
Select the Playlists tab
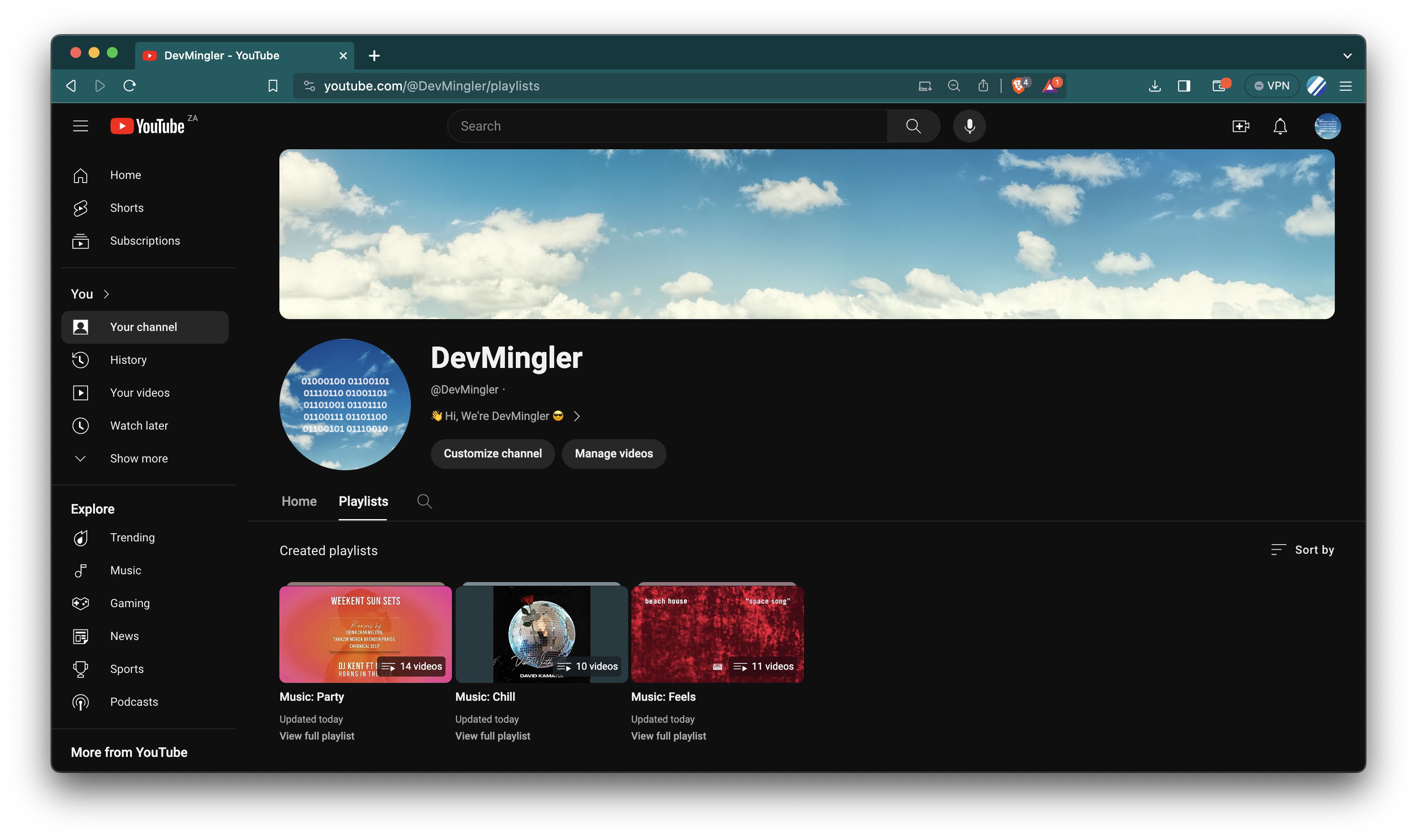coord(363,502)
